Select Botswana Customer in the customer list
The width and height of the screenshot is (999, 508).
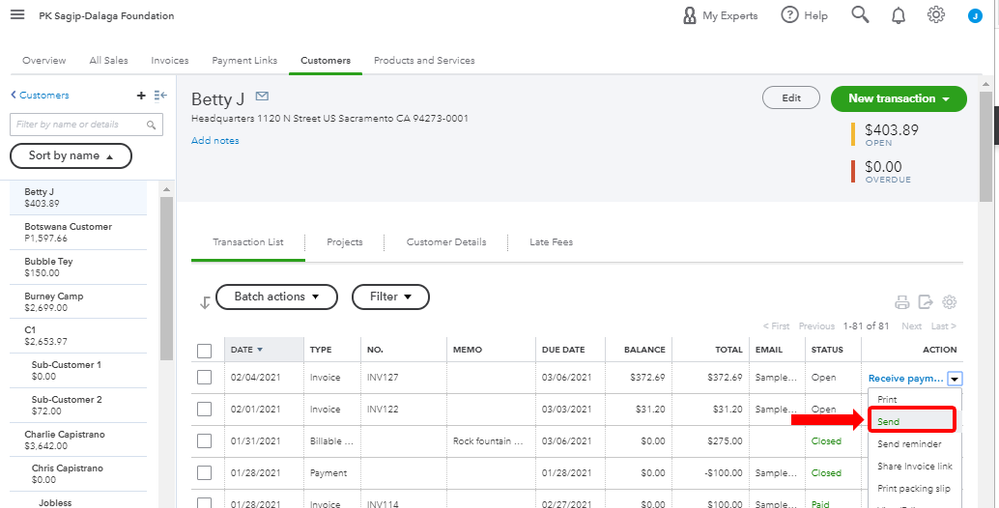tap(68, 232)
